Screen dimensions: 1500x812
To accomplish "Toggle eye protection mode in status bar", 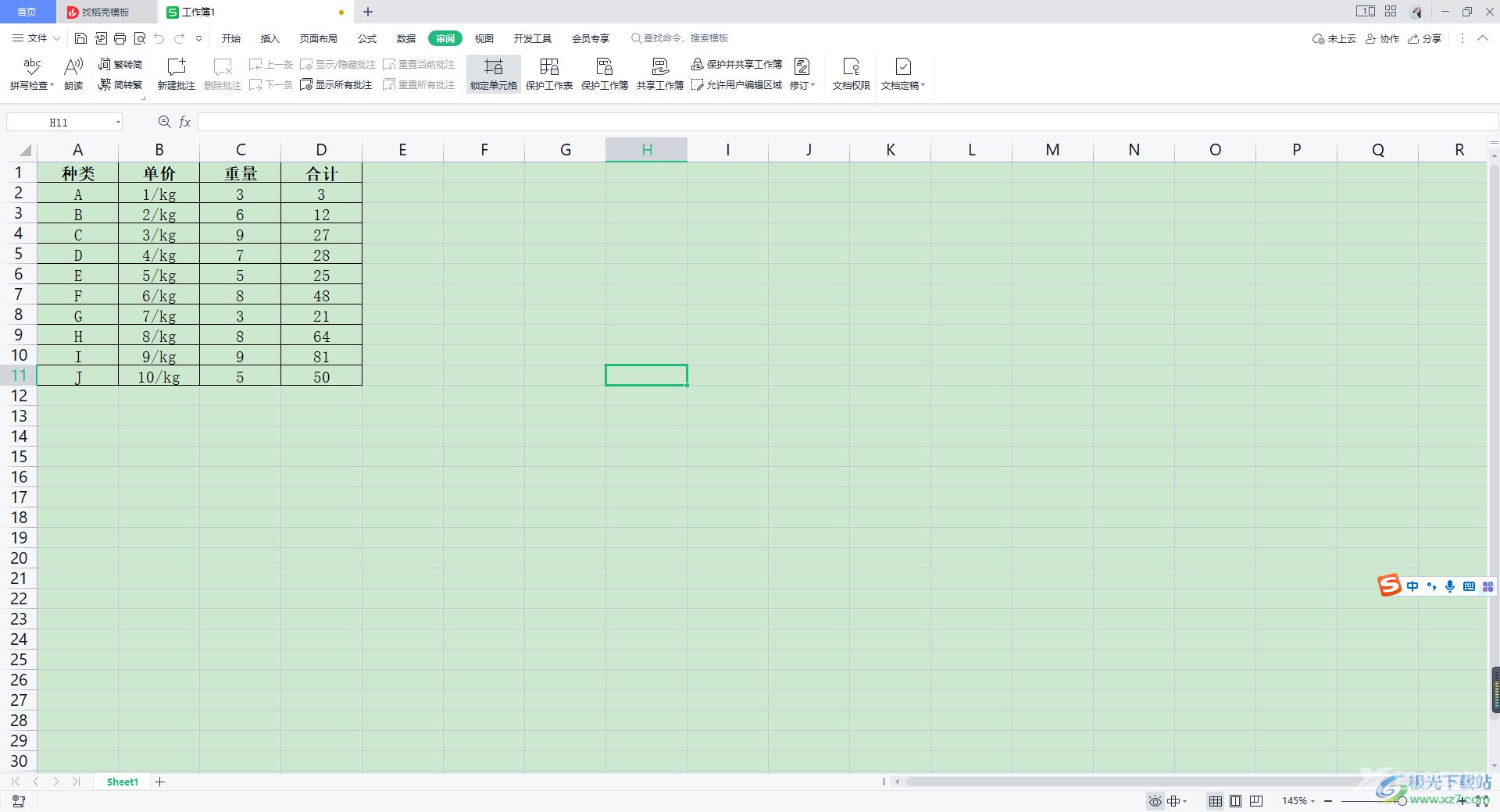I will (1155, 800).
